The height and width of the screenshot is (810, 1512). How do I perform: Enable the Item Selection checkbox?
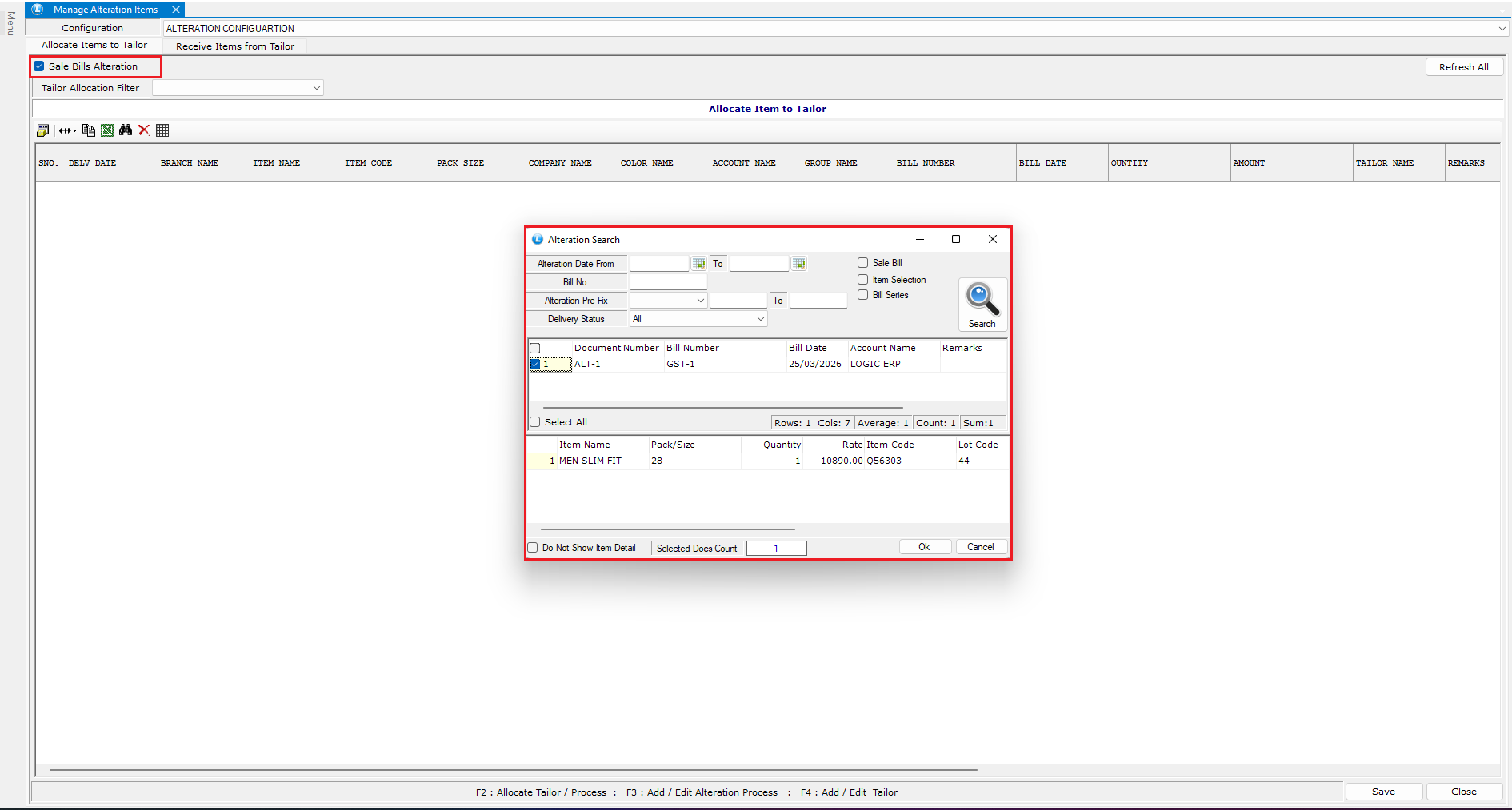coord(863,280)
